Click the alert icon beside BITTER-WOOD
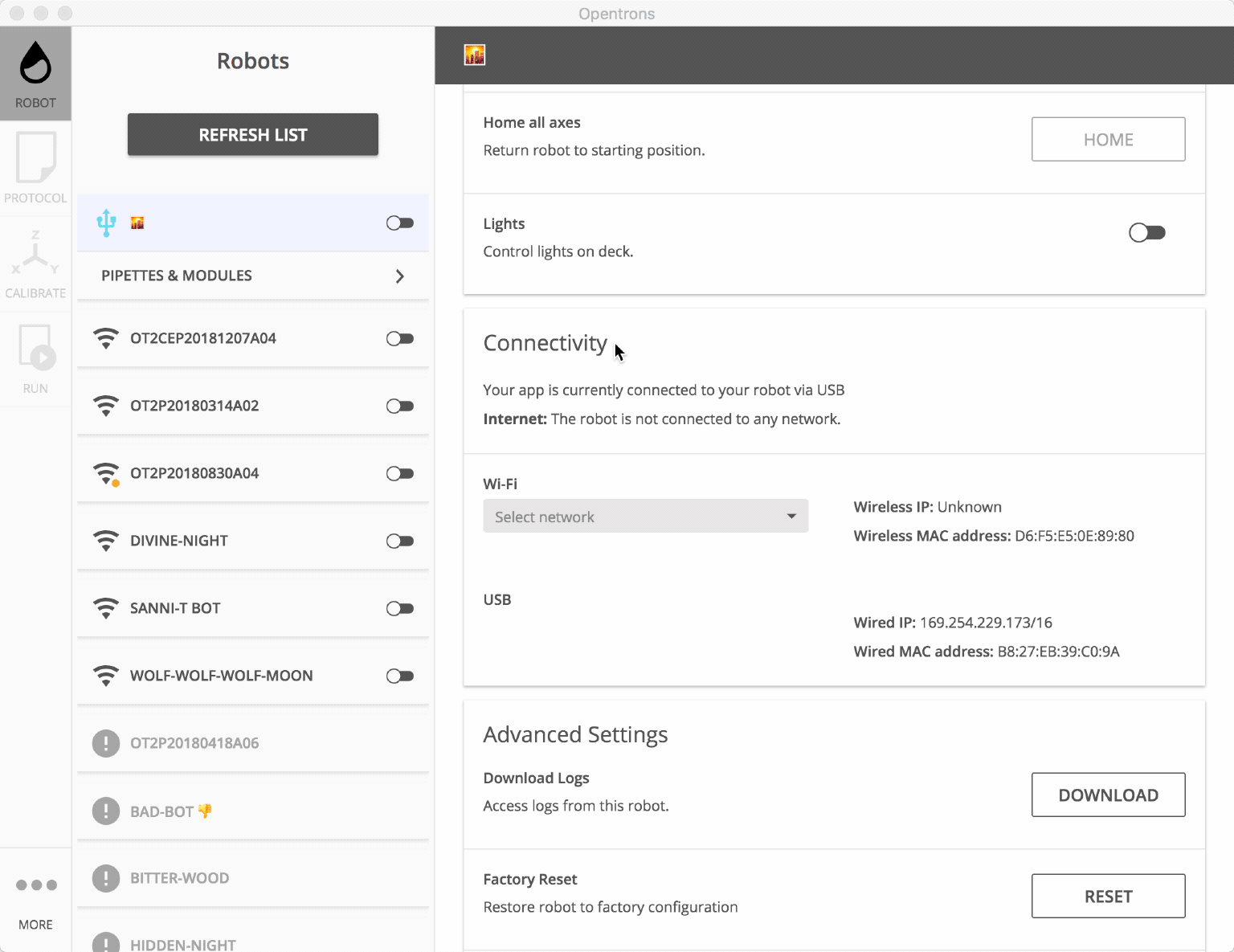This screenshot has width=1234, height=952. [x=106, y=878]
